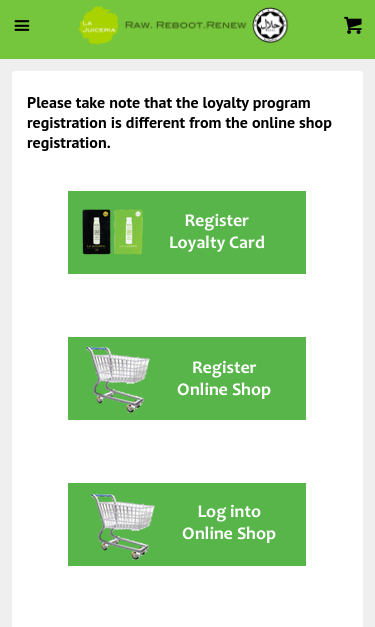
Task: Click trolley image beside Register Online Shop
Action: coord(118,379)
